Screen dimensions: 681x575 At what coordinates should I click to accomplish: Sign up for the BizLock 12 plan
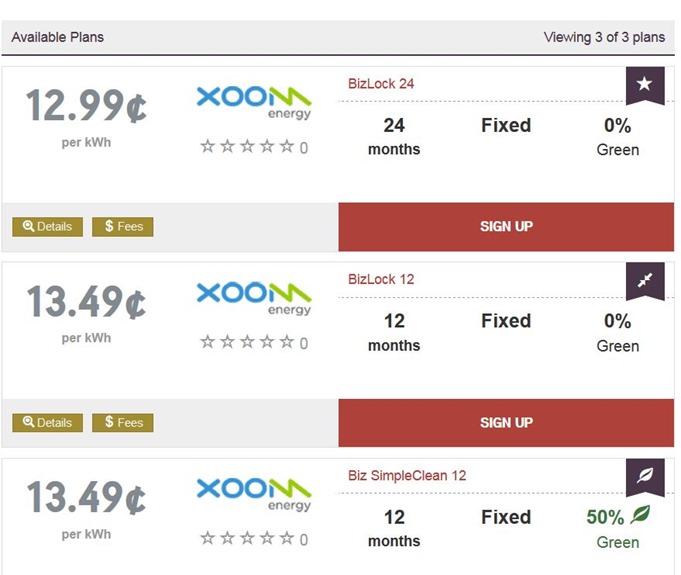coord(506,423)
